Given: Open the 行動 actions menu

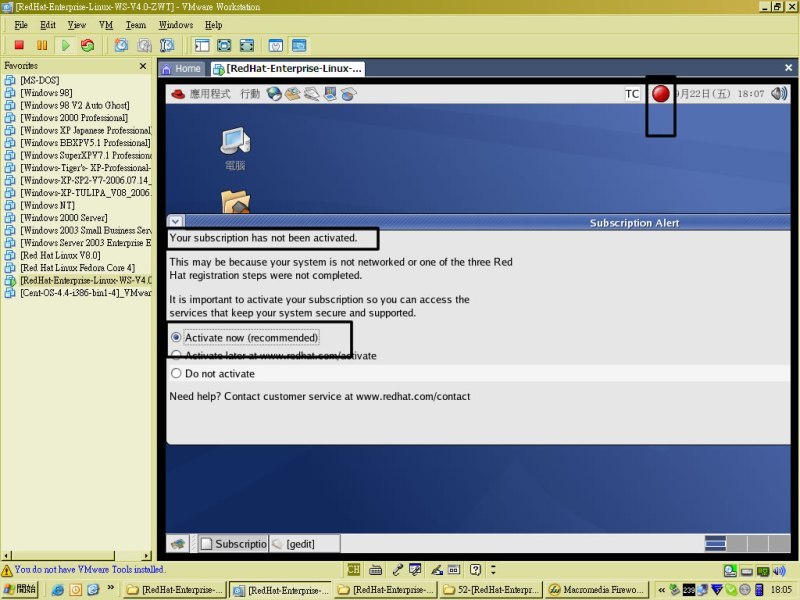Looking at the screenshot, I should 250,94.
